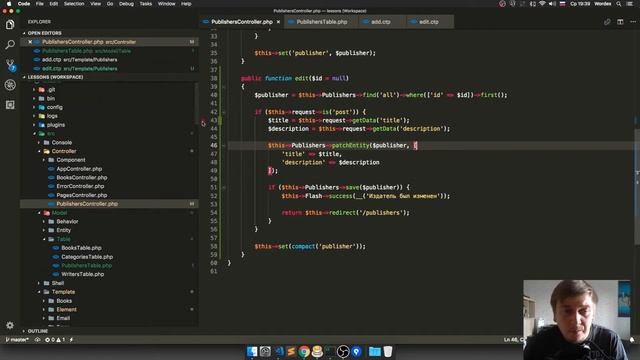Select add.ctp in Open Editors list
The image size is (640, 360).
click(109, 60)
